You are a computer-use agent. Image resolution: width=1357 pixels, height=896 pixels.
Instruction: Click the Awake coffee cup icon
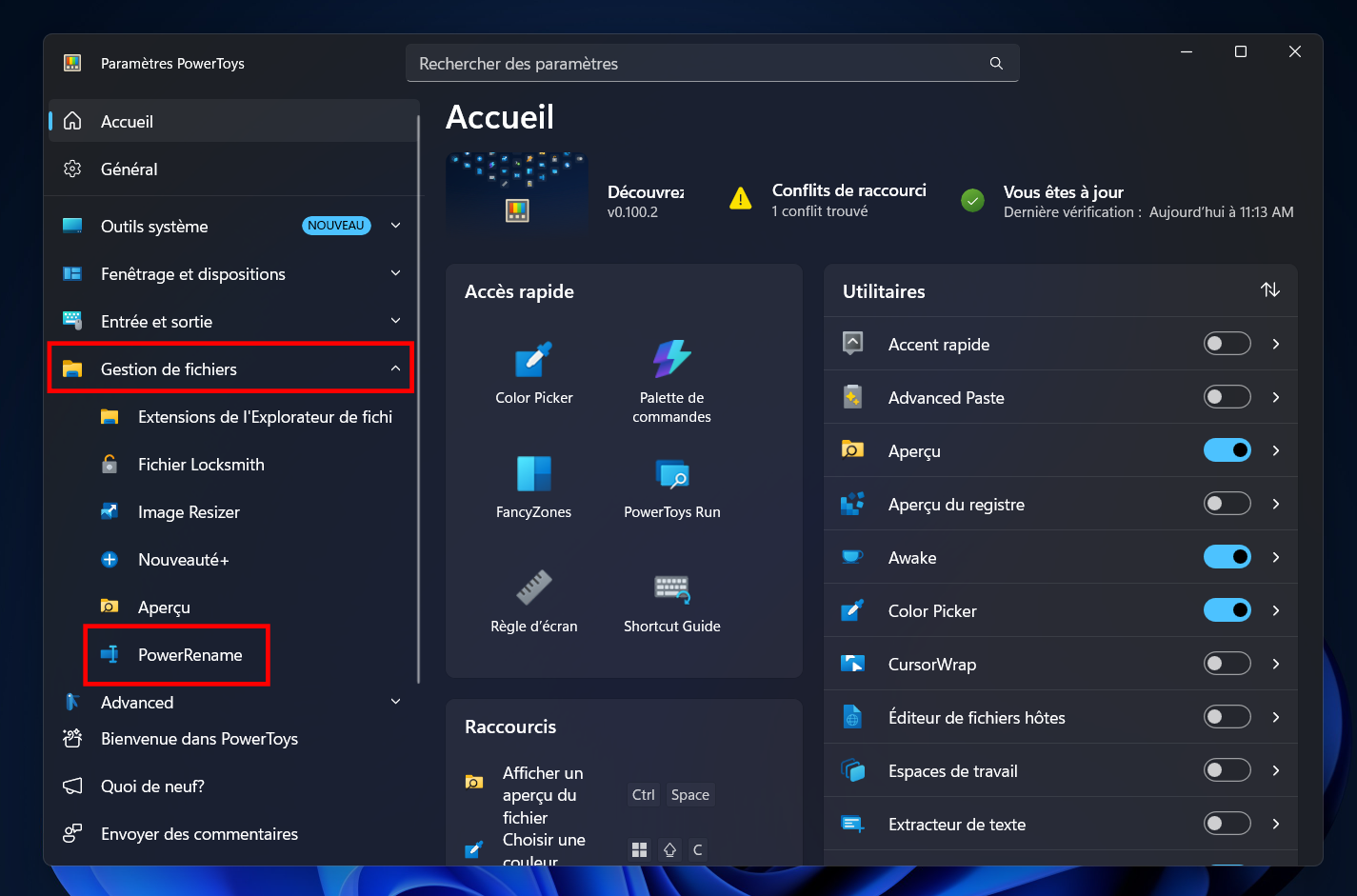click(852, 557)
